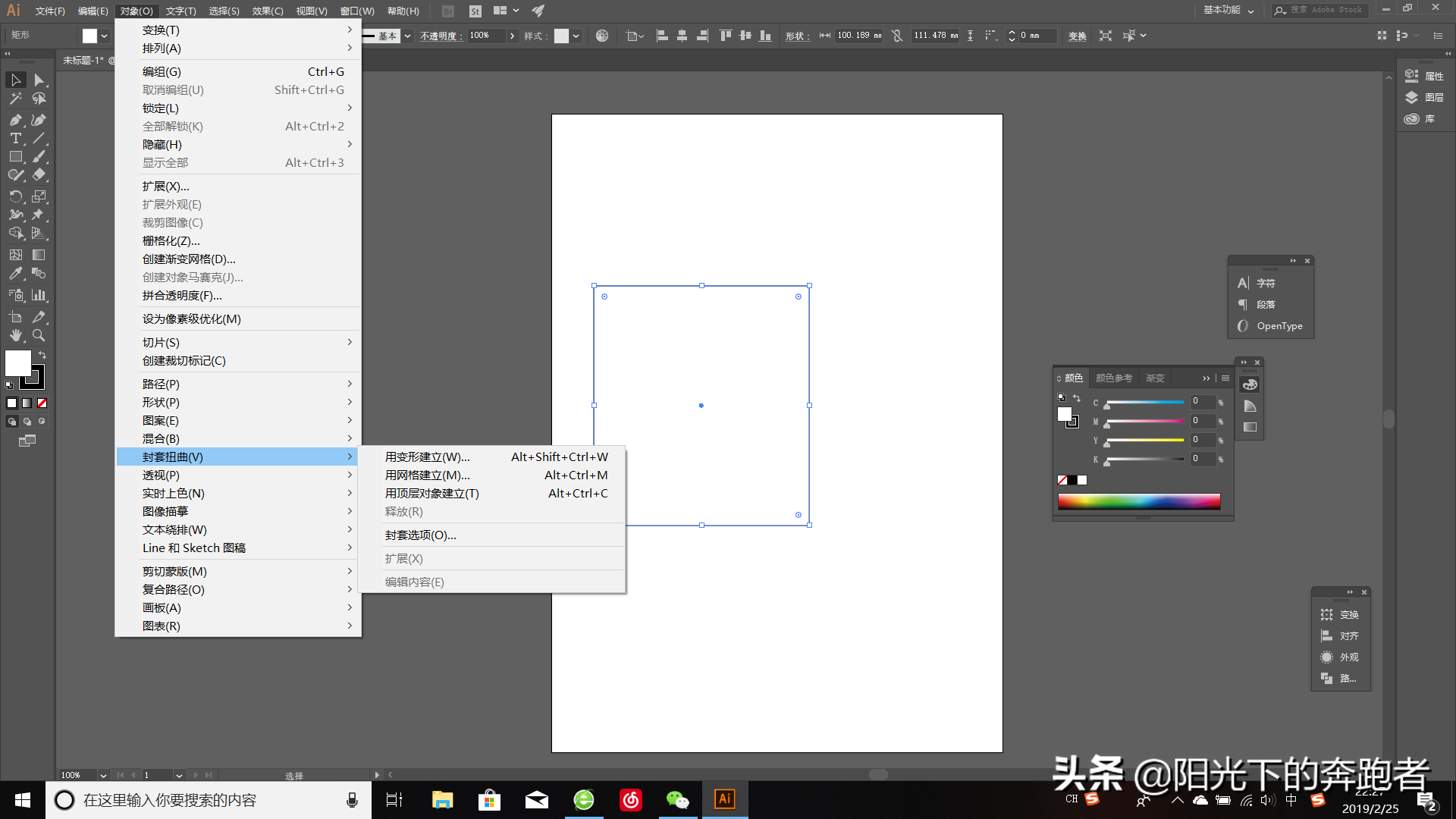Pick a color from the spectrum bar

1139,501
